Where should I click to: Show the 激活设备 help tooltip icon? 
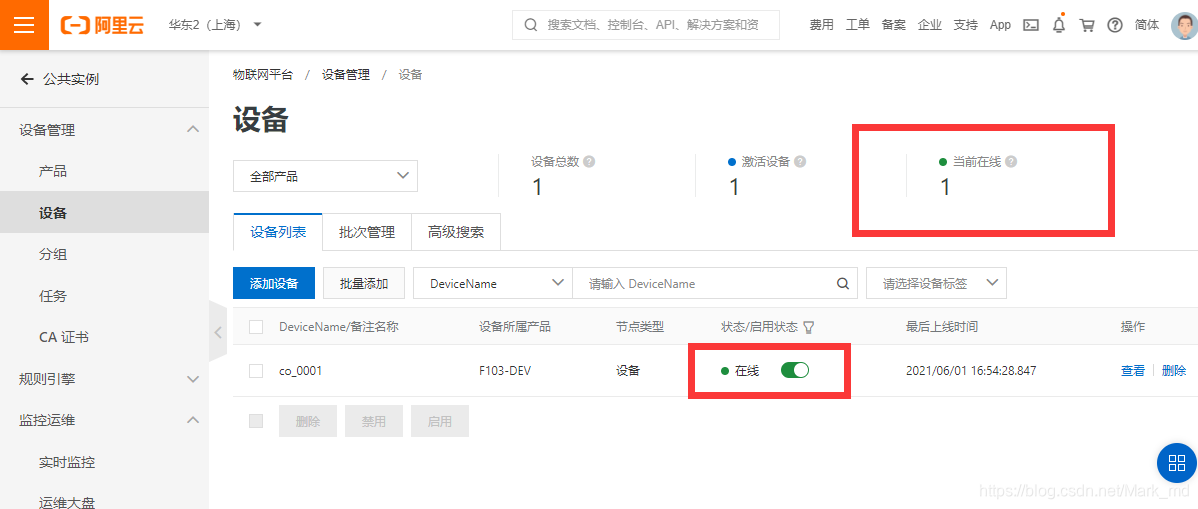pyautogui.click(x=800, y=162)
